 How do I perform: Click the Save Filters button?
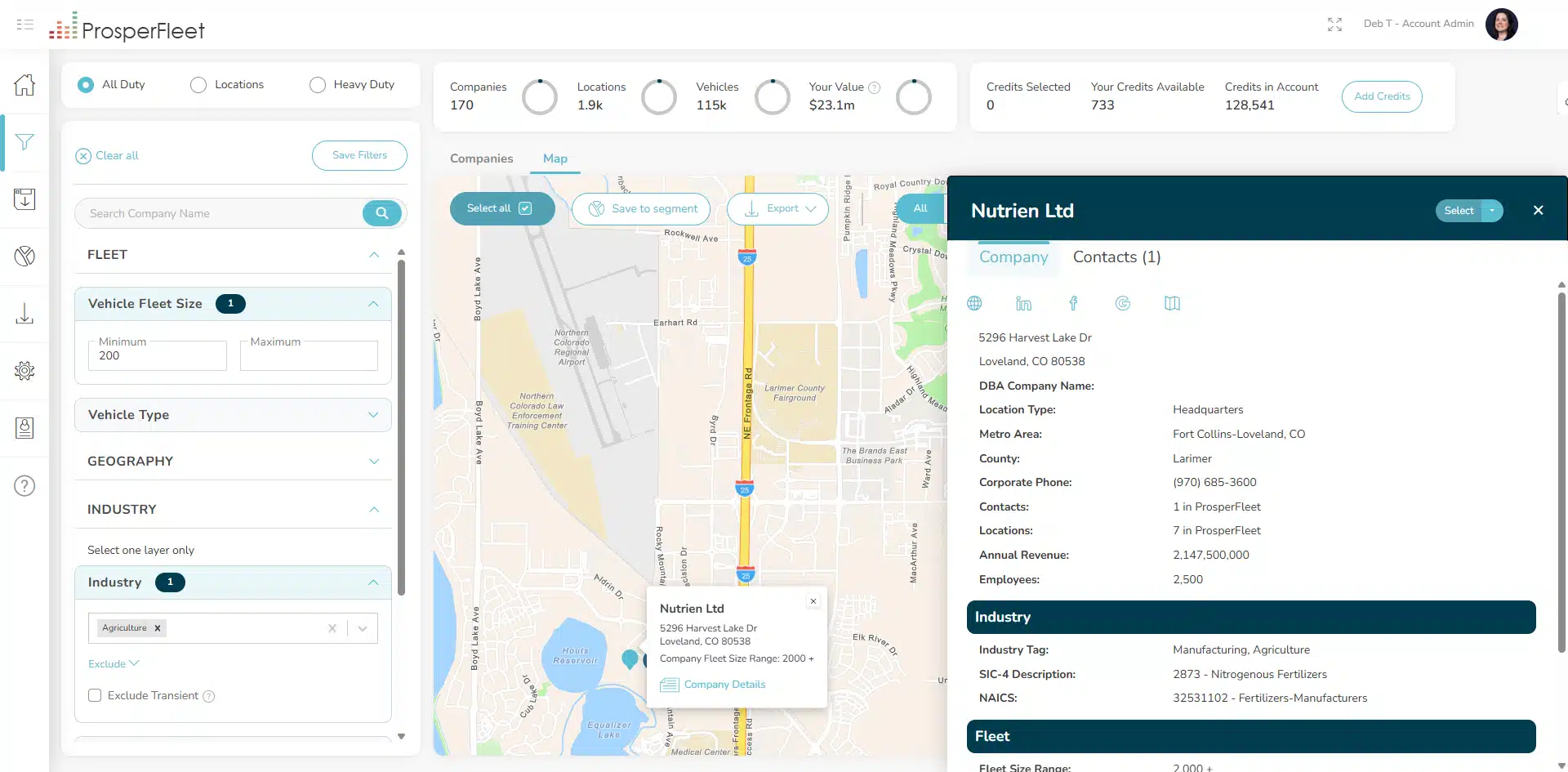359,155
